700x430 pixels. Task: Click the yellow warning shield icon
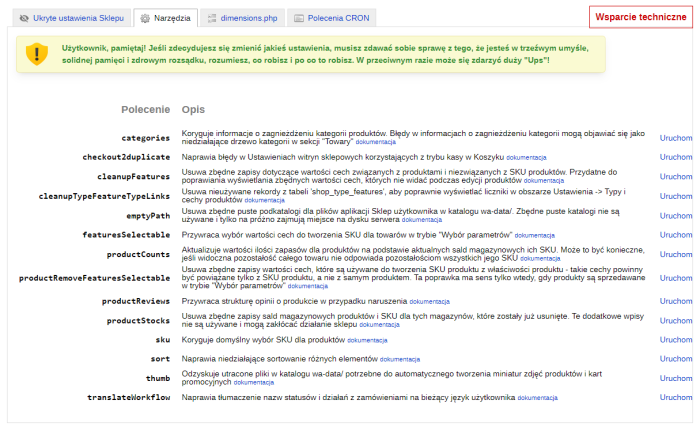[x=37, y=54]
